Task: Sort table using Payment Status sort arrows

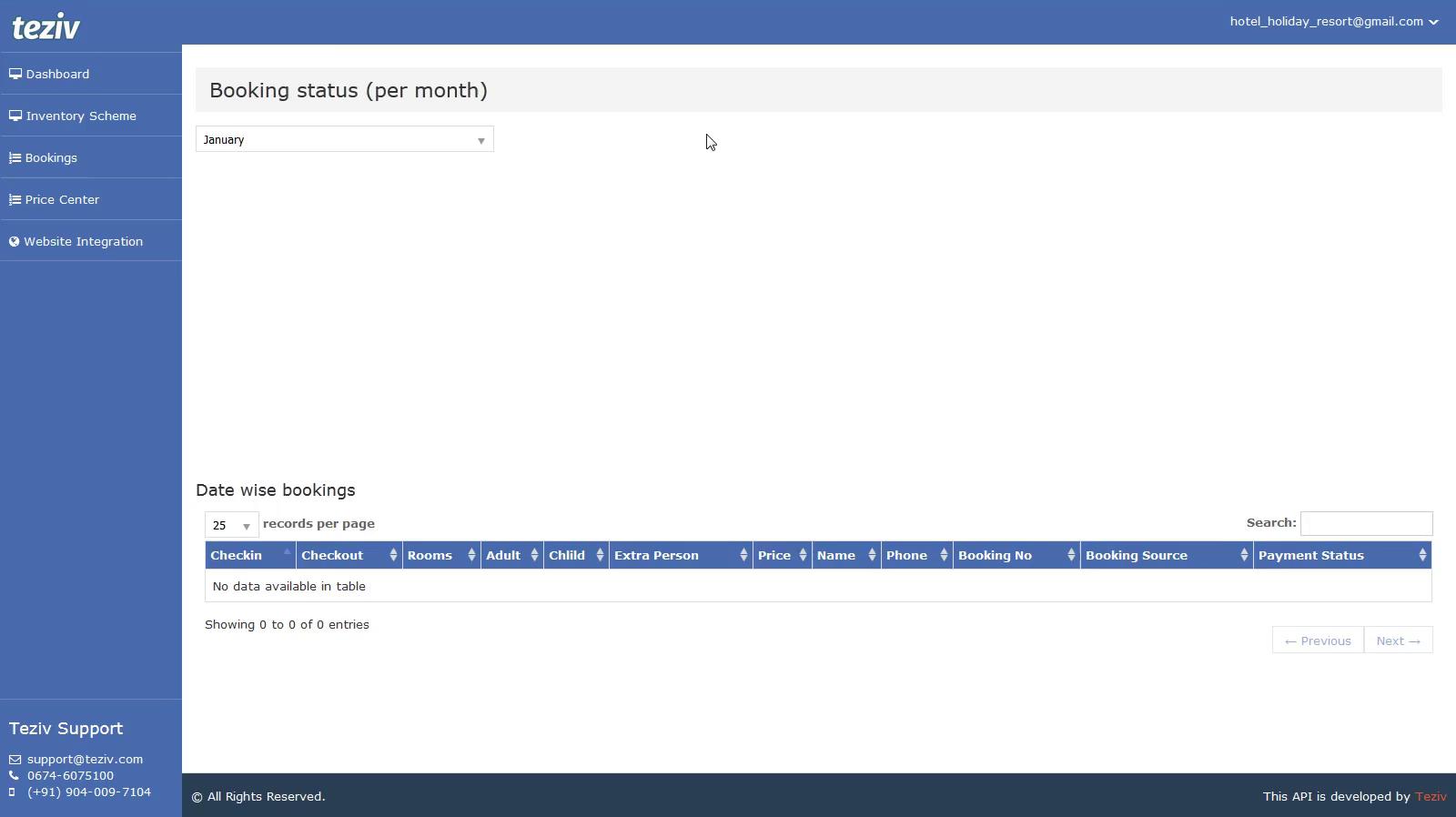Action: tap(1422, 555)
